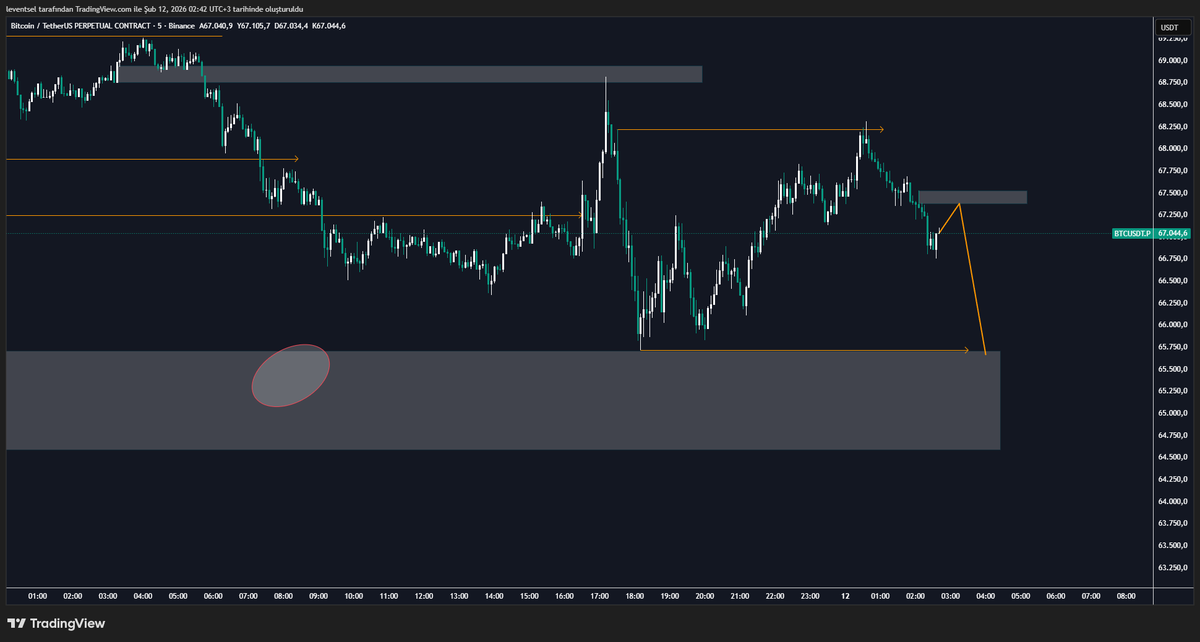Click the 16:00 time axis label

(564, 596)
